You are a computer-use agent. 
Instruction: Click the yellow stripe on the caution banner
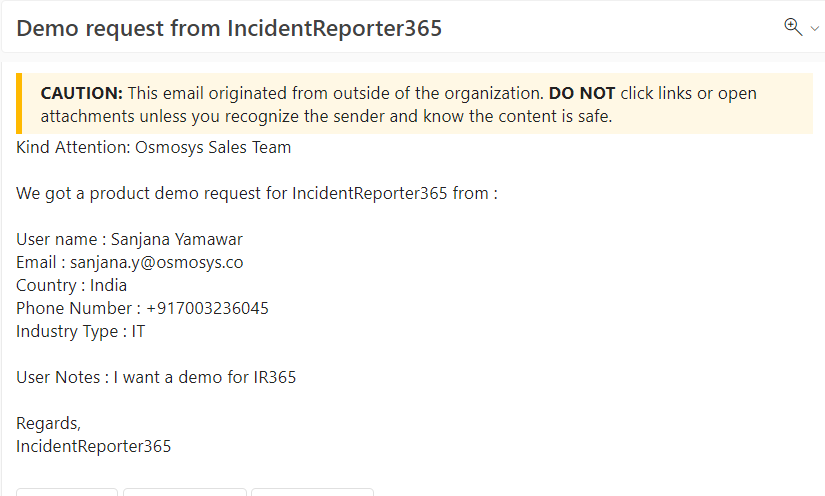point(19,104)
